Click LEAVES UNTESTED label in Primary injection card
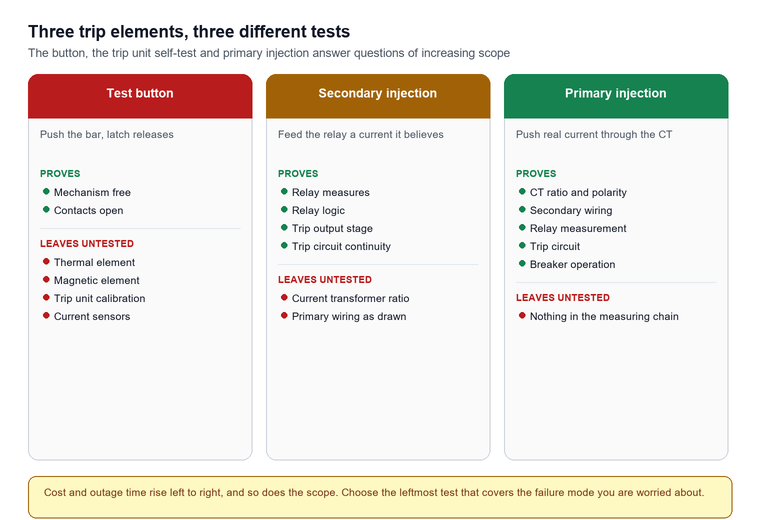 coord(563,298)
